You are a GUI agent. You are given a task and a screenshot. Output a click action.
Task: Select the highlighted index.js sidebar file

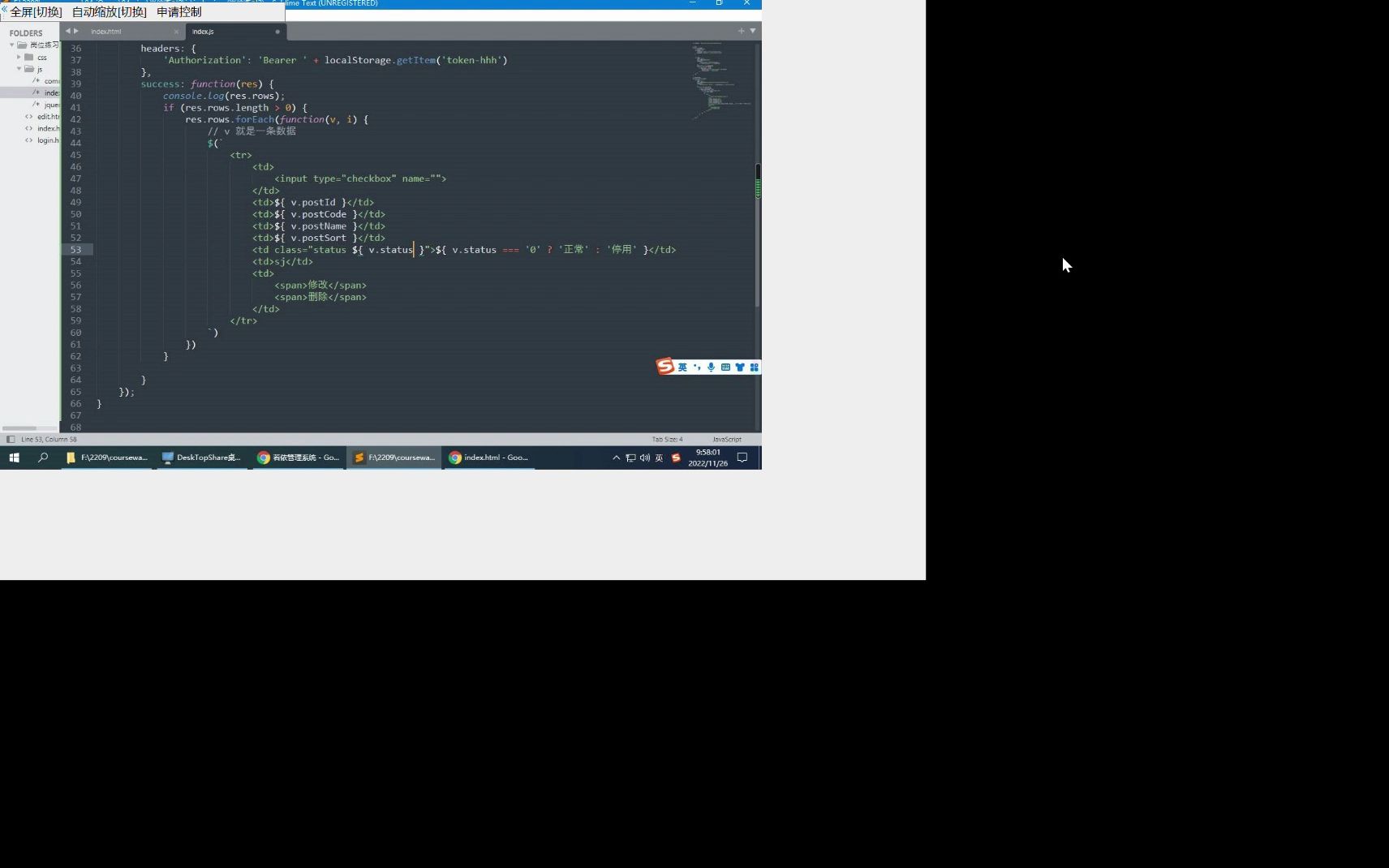(x=30, y=92)
